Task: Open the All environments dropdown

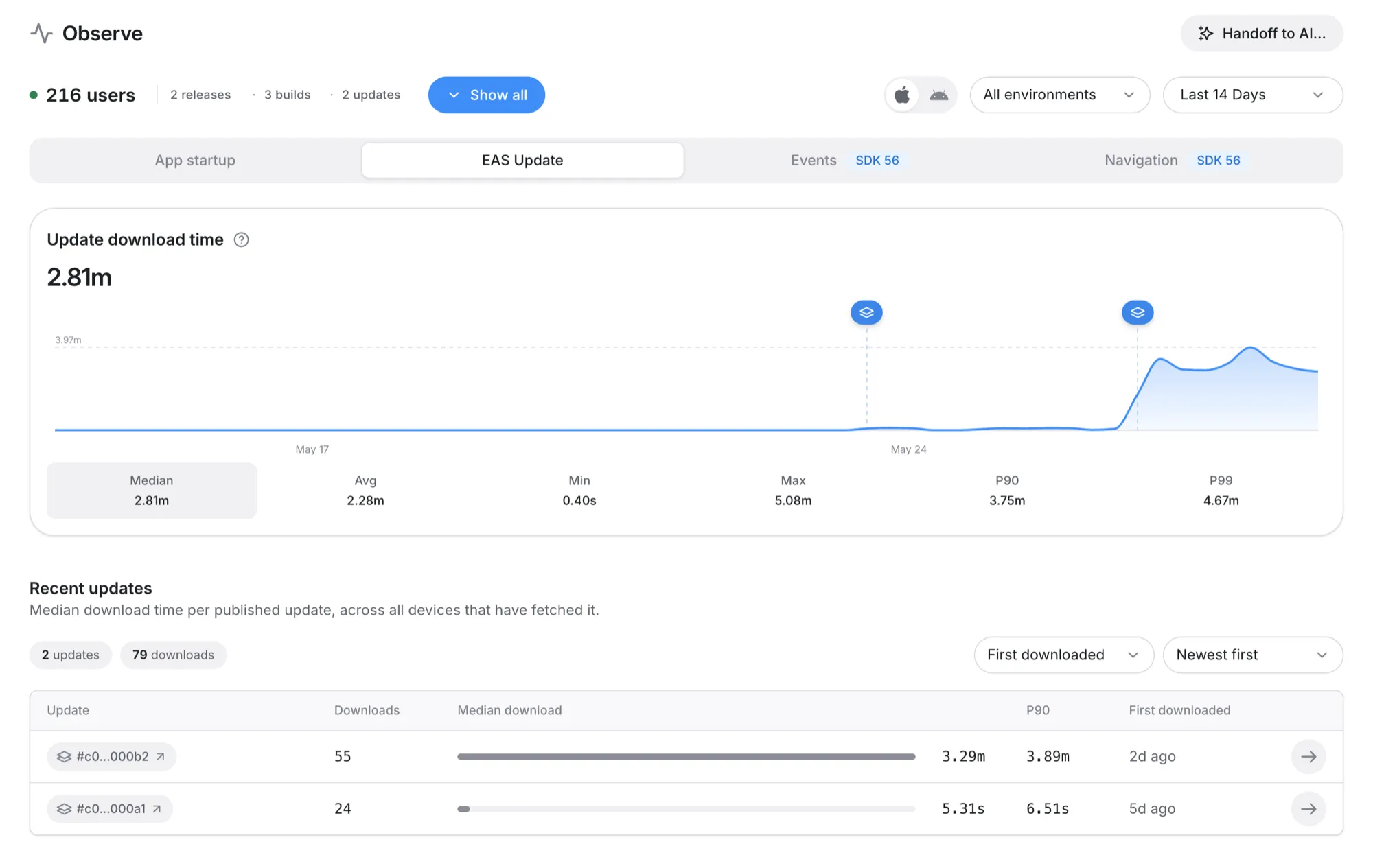Action: tap(1059, 95)
